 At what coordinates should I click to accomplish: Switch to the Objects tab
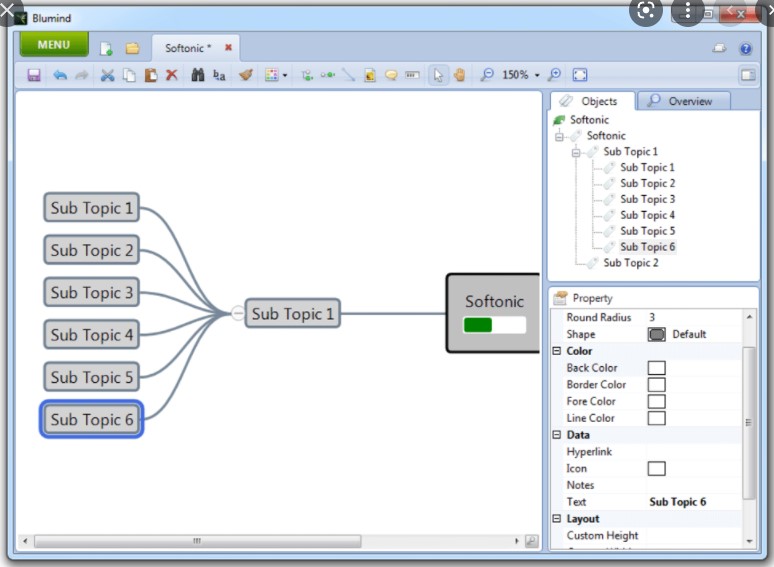pos(592,101)
